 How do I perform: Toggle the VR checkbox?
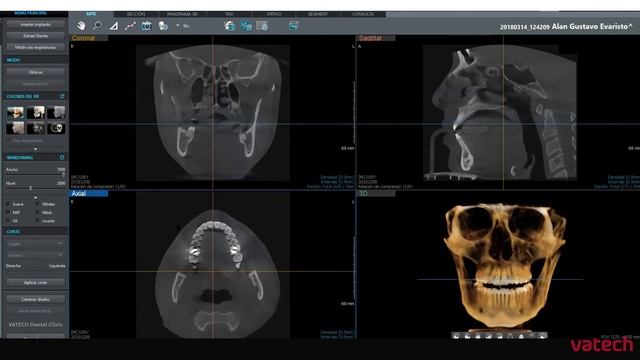(8, 221)
